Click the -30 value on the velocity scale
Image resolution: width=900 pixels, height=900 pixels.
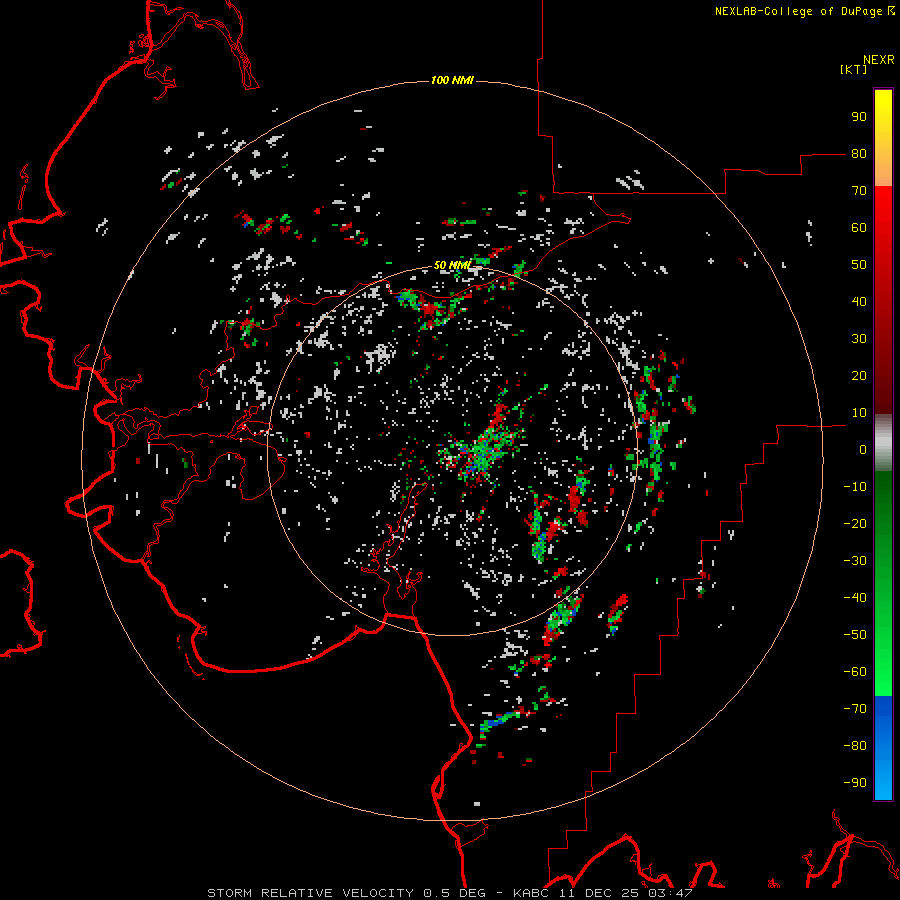tap(855, 561)
